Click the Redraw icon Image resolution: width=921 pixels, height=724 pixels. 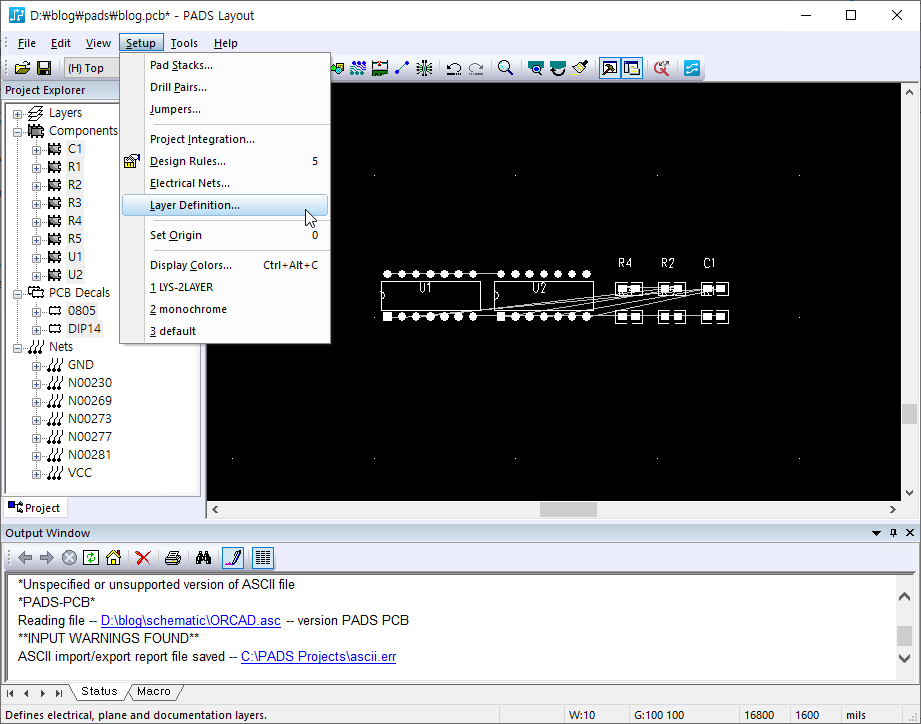[557, 68]
